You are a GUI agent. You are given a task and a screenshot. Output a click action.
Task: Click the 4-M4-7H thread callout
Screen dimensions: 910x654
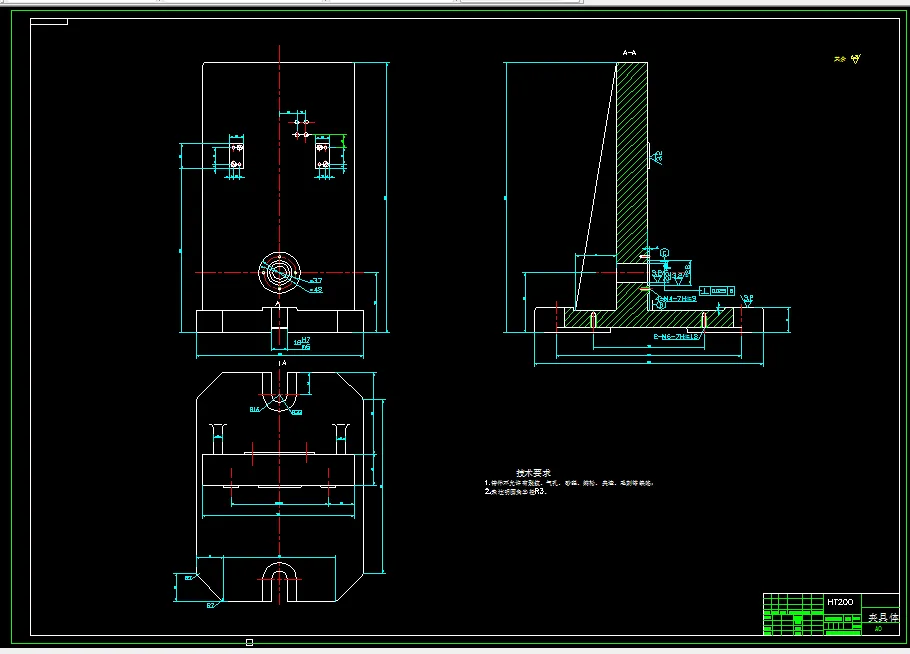[x=677, y=299]
